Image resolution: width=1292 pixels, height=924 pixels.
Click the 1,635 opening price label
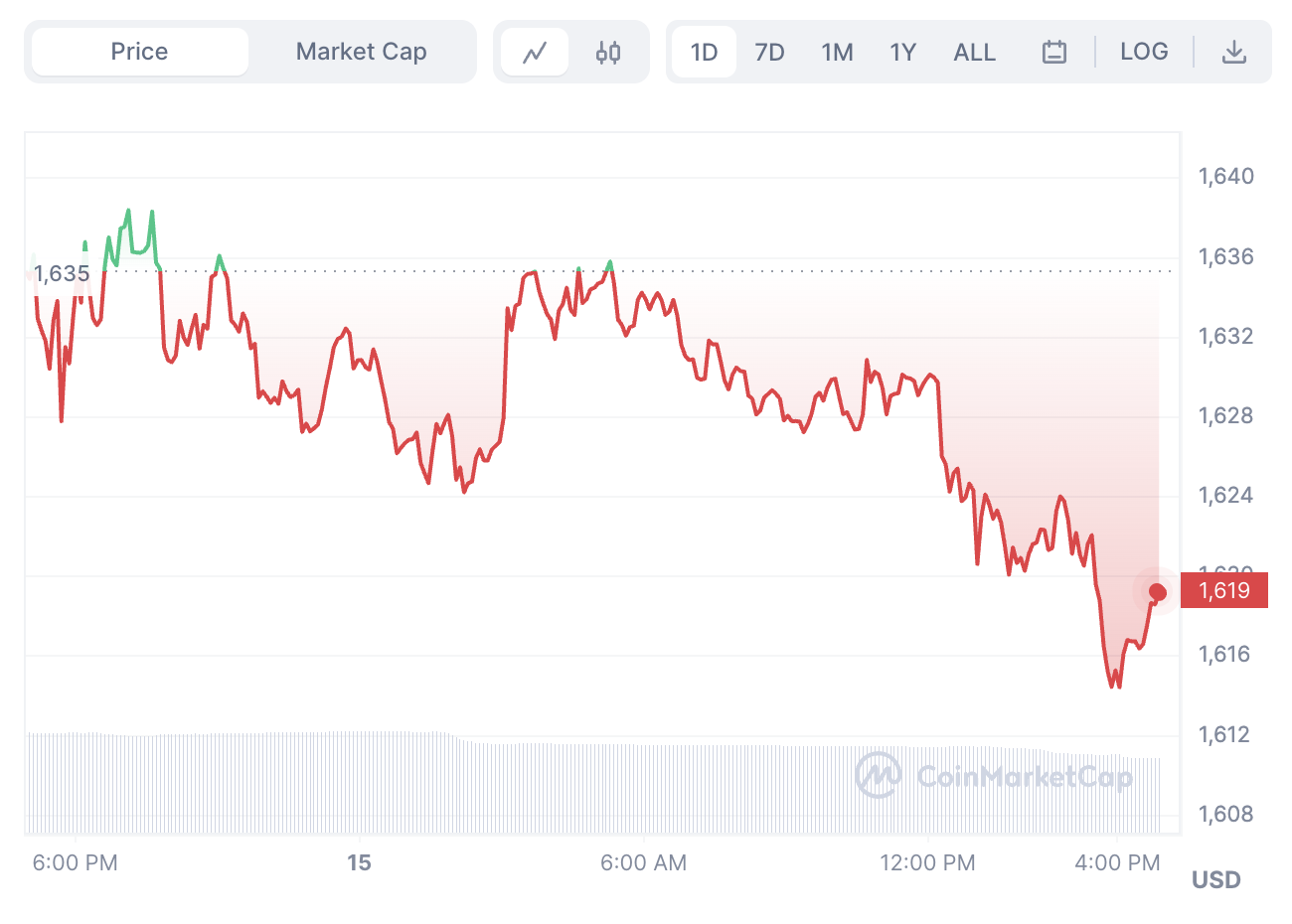click(62, 273)
